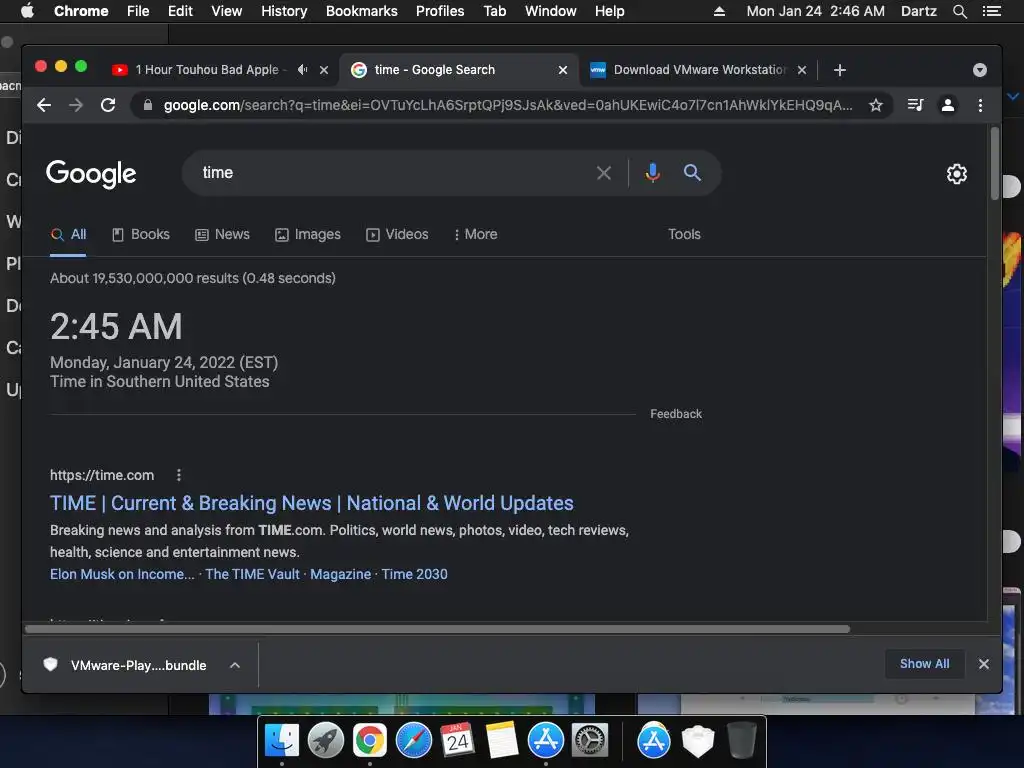Select the Videos search filter
The image size is (1024, 768).
click(397, 234)
